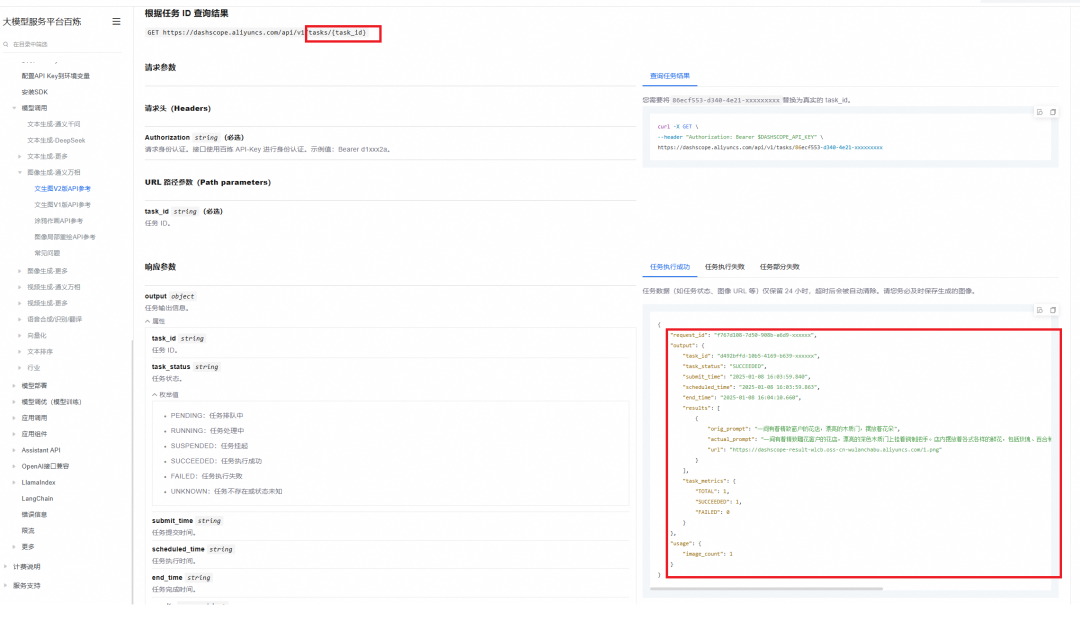The width and height of the screenshot is (1080, 622).
Task: Copy the curl code block
Action: click(1052, 112)
